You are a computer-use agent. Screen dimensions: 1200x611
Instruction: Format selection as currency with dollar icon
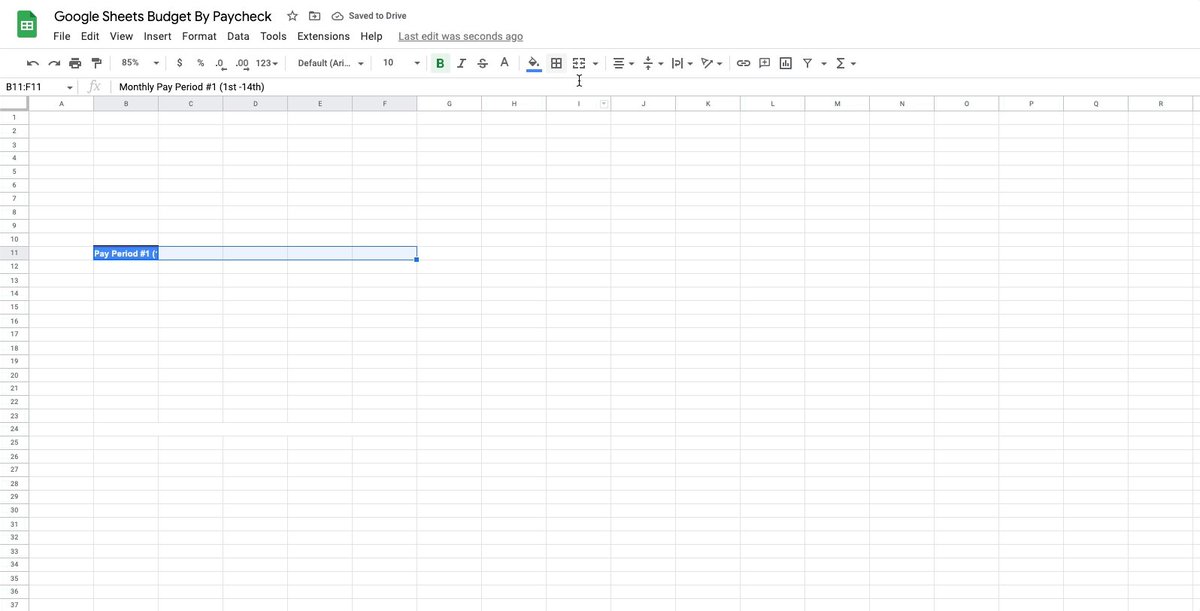179,63
